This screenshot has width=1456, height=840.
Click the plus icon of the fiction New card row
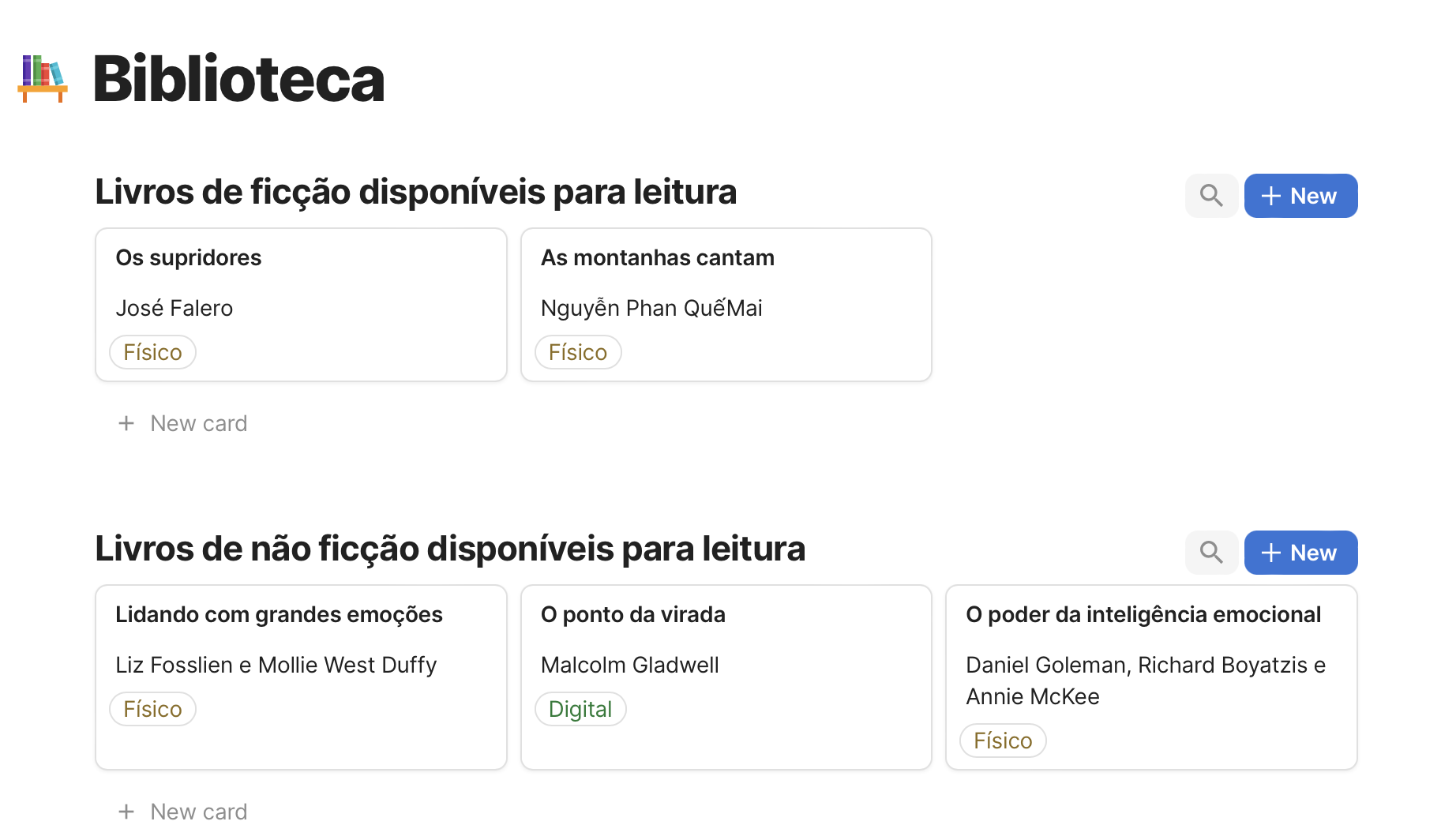[126, 423]
